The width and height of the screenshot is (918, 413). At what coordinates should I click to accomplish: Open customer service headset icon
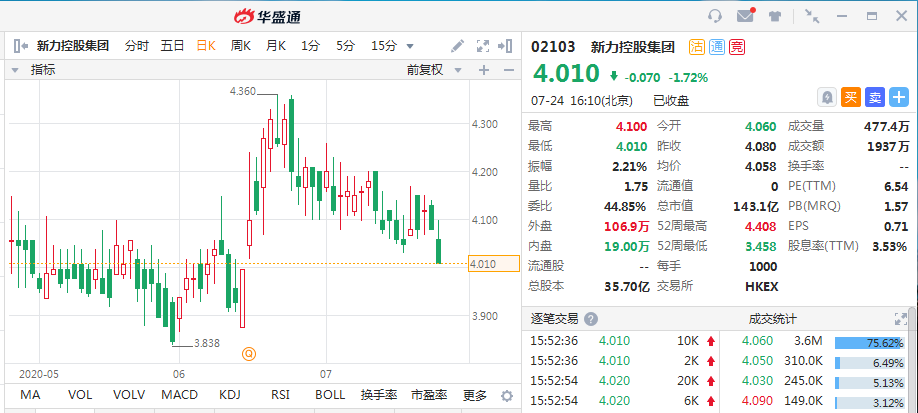714,16
